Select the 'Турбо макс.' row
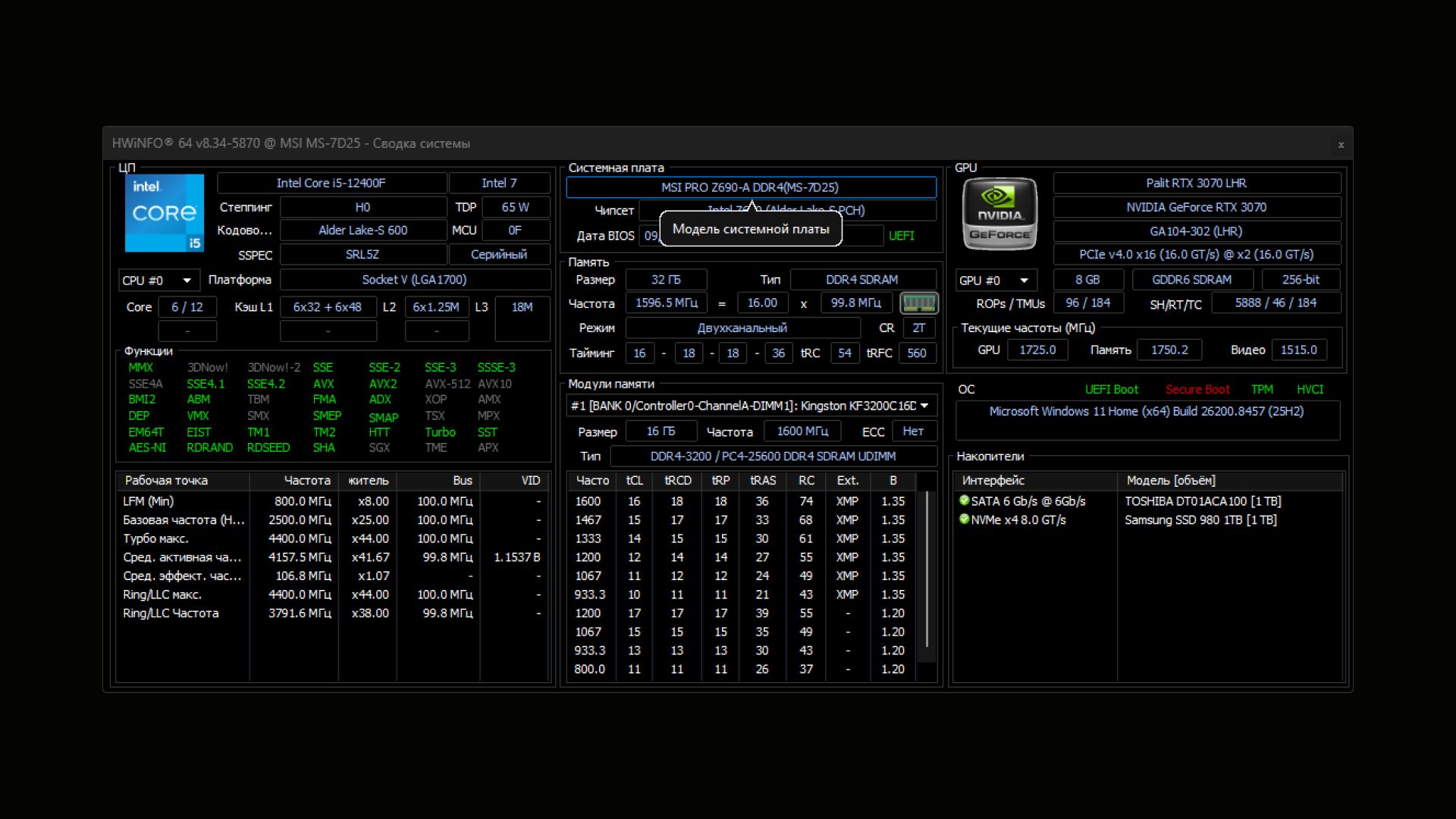 click(332, 538)
